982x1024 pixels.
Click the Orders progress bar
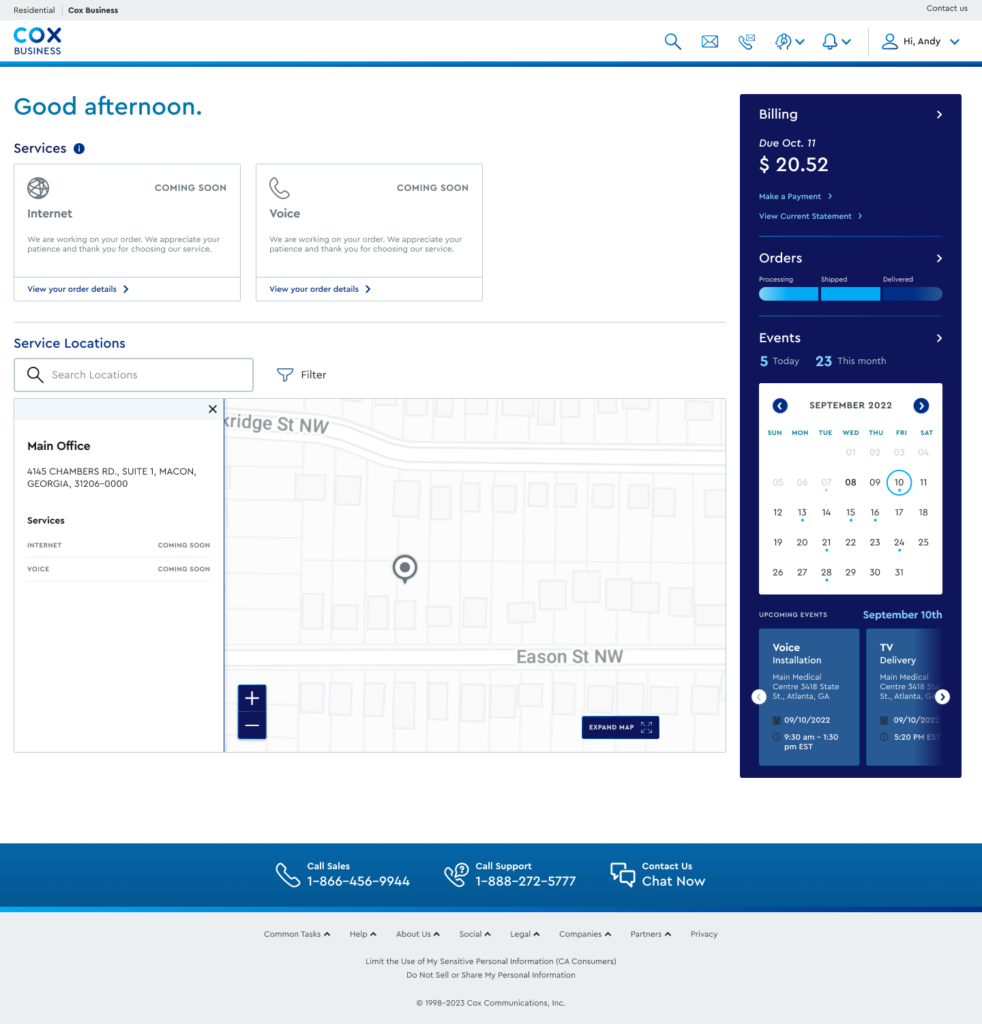click(850, 294)
